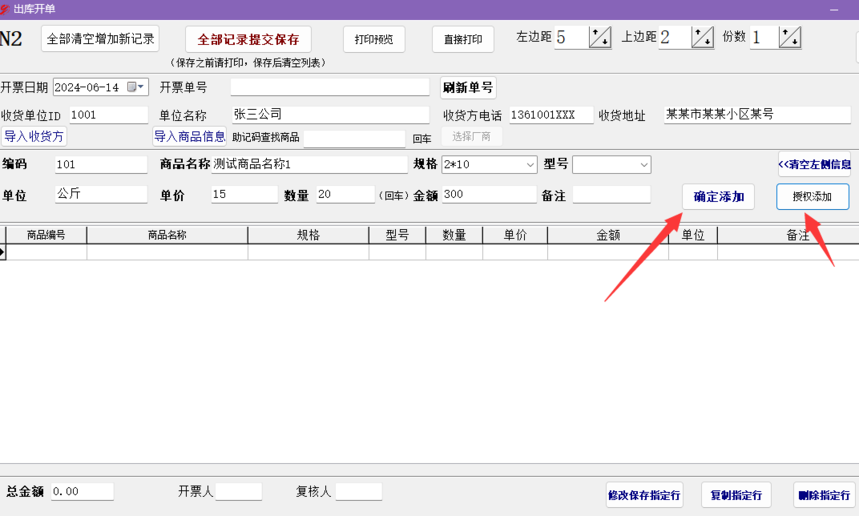Select the row marker of the first table row
Screen dimensions: 859x516
tap(3, 252)
